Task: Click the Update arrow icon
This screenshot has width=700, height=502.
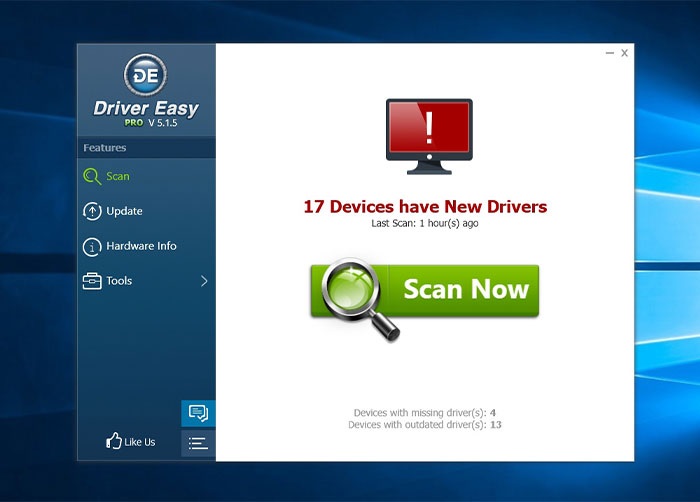Action: [92, 211]
